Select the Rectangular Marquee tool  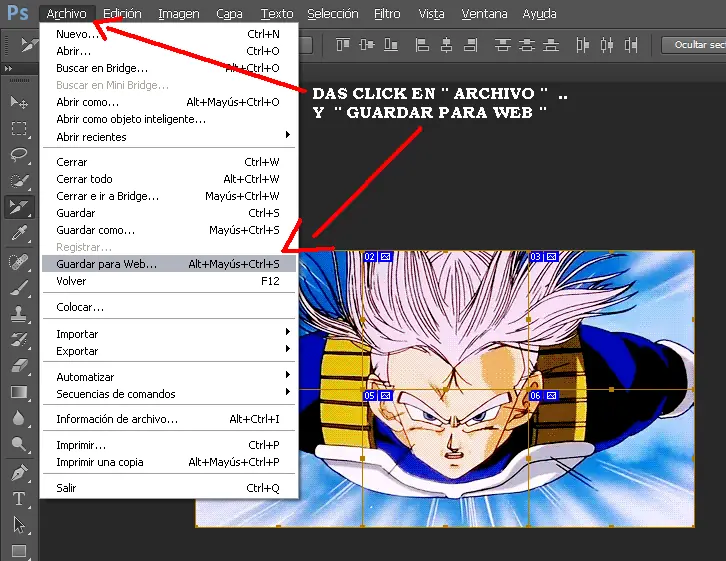(x=19, y=128)
